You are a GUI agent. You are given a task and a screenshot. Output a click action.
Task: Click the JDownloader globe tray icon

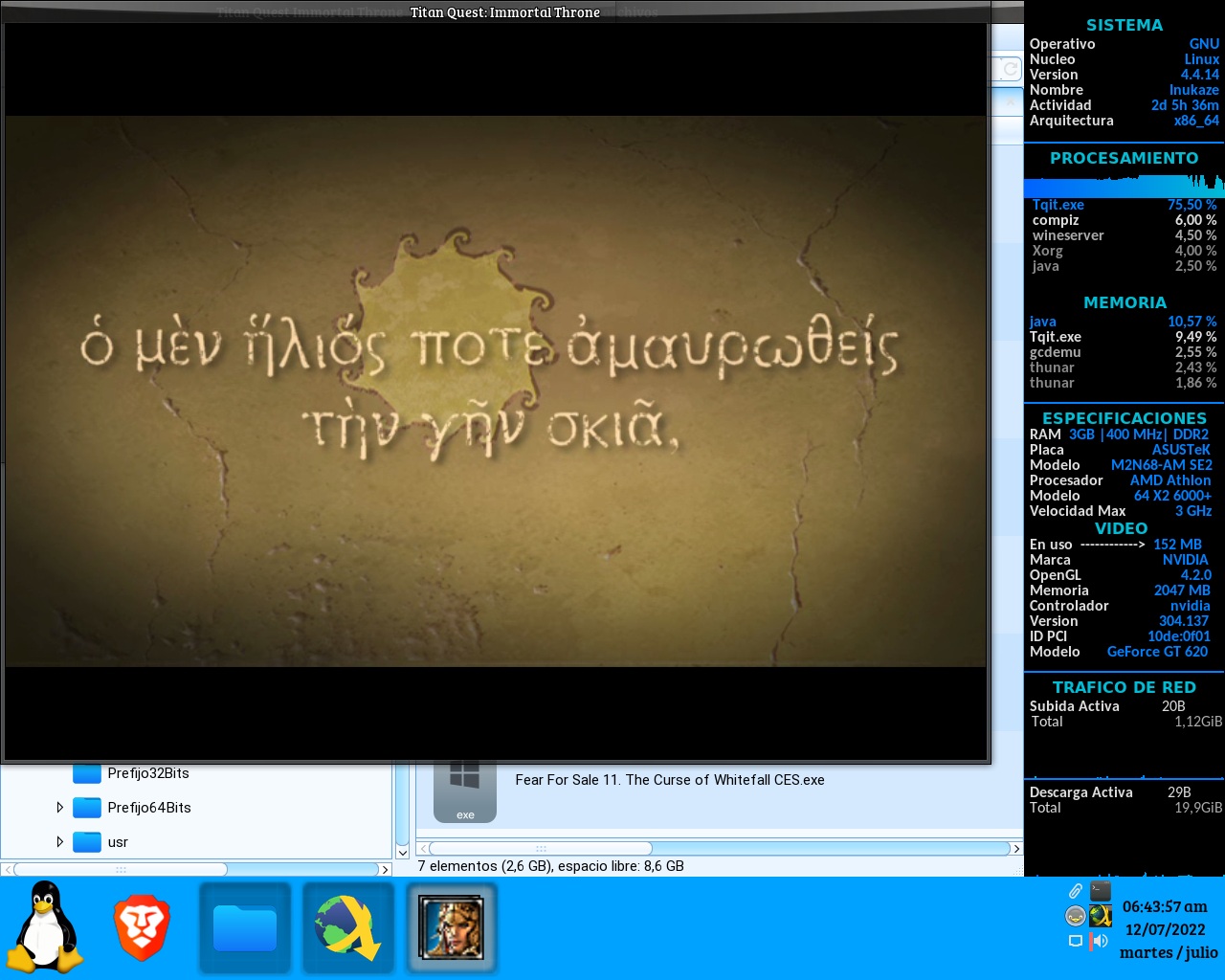[x=1101, y=916]
